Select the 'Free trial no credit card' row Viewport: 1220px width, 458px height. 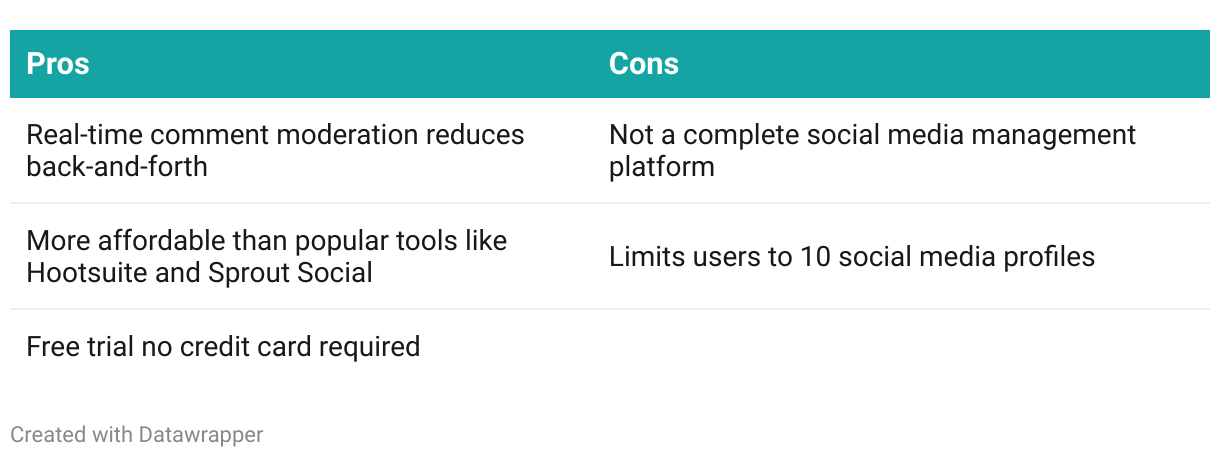pos(222,347)
